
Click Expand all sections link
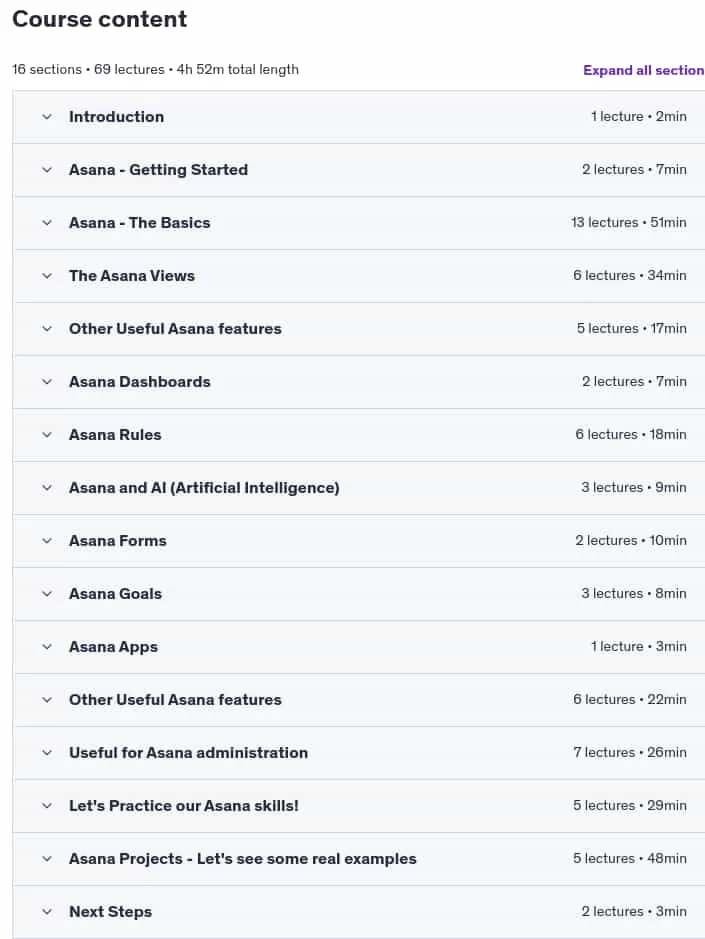(x=644, y=70)
